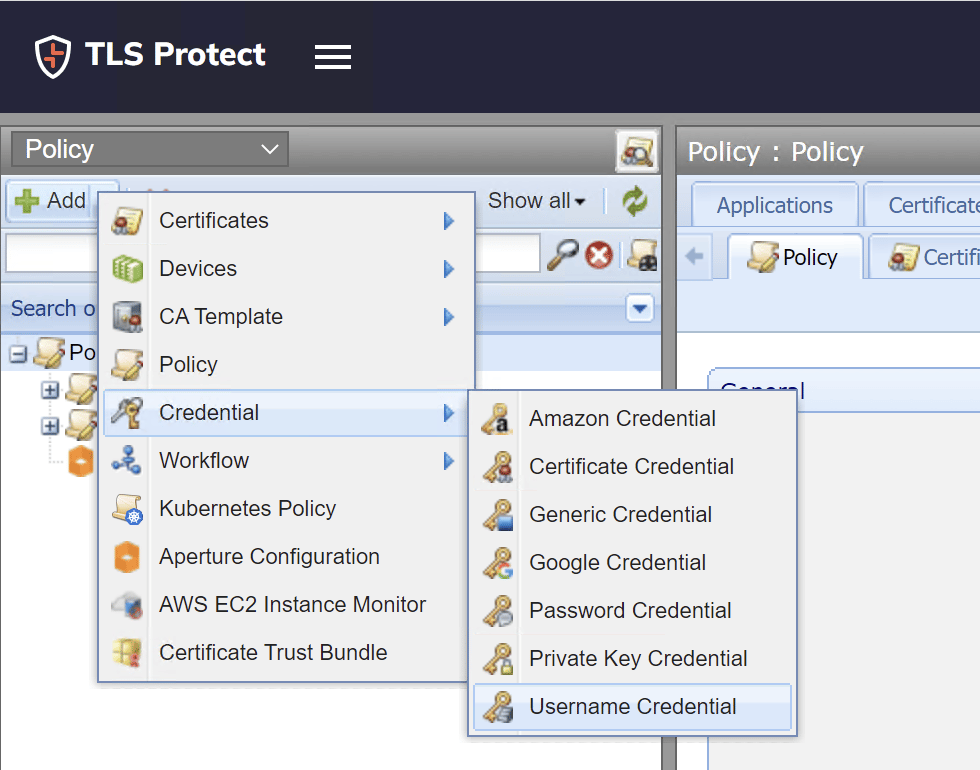Select the orange Aperture tree item
The height and width of the screenshot is (770, 980).
[81, 461]
